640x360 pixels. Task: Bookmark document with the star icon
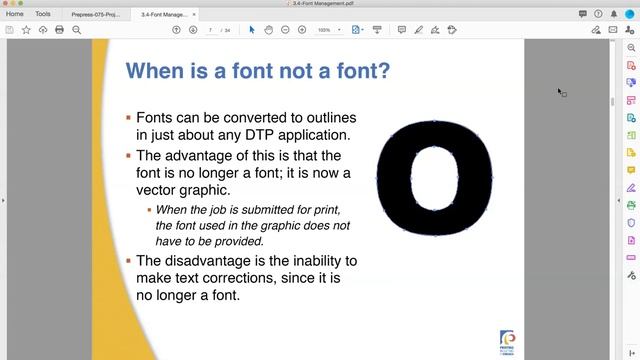point(26,30)
